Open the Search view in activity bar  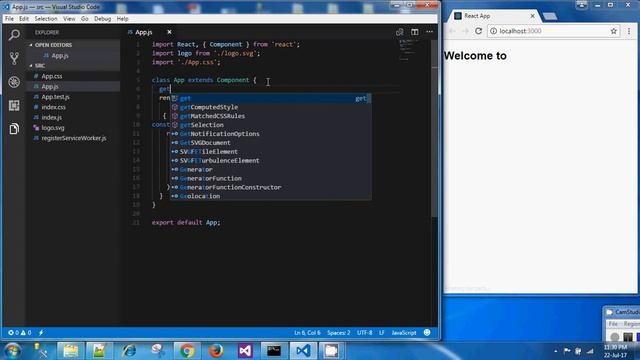click(x=14, y=35)
